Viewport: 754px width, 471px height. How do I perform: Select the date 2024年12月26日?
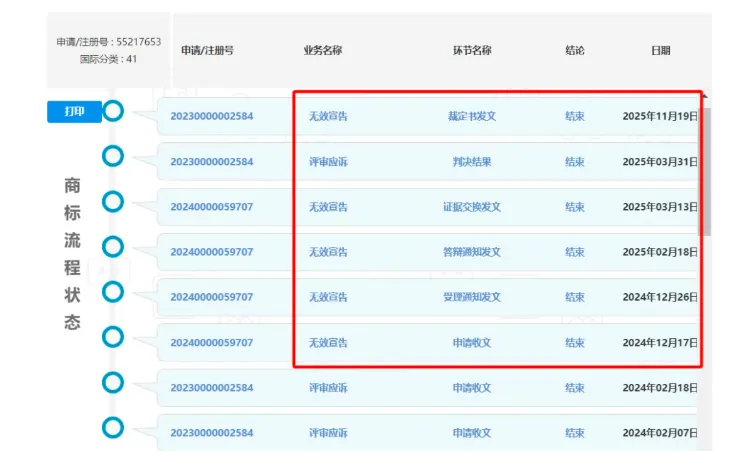point(660,297)
